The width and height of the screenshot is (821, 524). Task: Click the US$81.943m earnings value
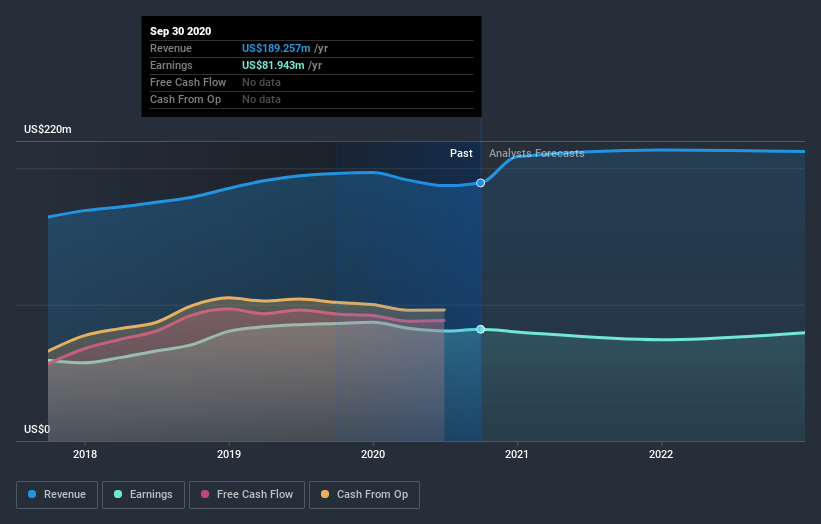coord(273,65)
